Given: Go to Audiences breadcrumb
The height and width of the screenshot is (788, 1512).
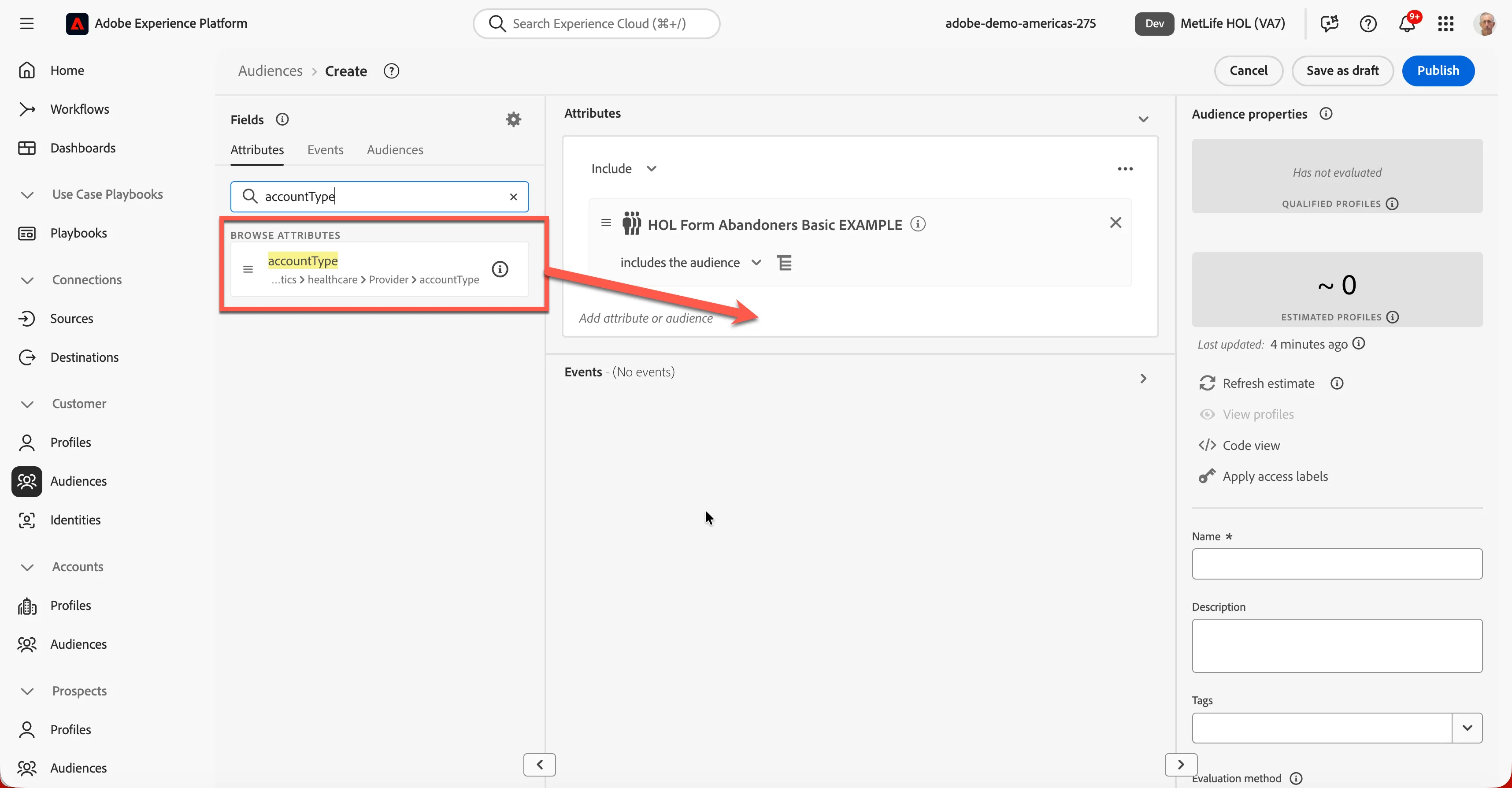Looking at the screenshot, I should pos(270,71).
